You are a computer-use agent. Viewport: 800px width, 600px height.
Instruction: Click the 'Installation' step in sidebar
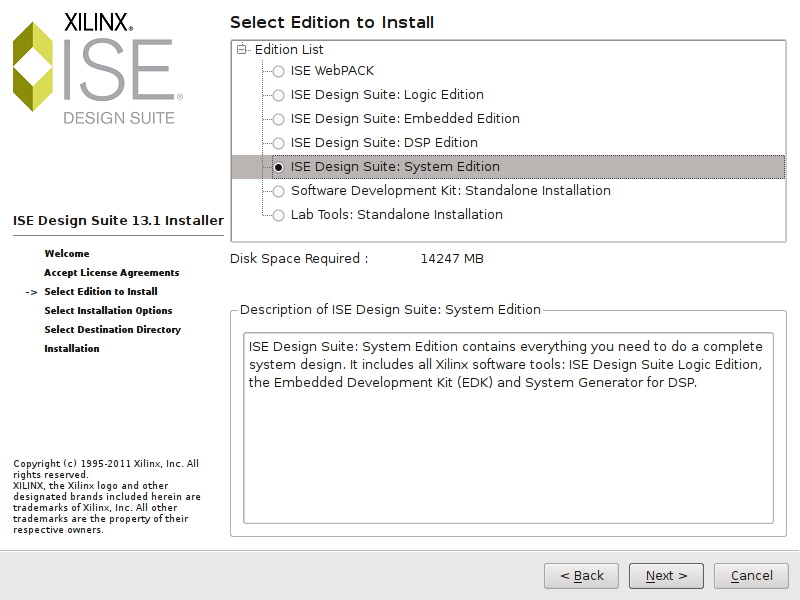tap(72, 348)
